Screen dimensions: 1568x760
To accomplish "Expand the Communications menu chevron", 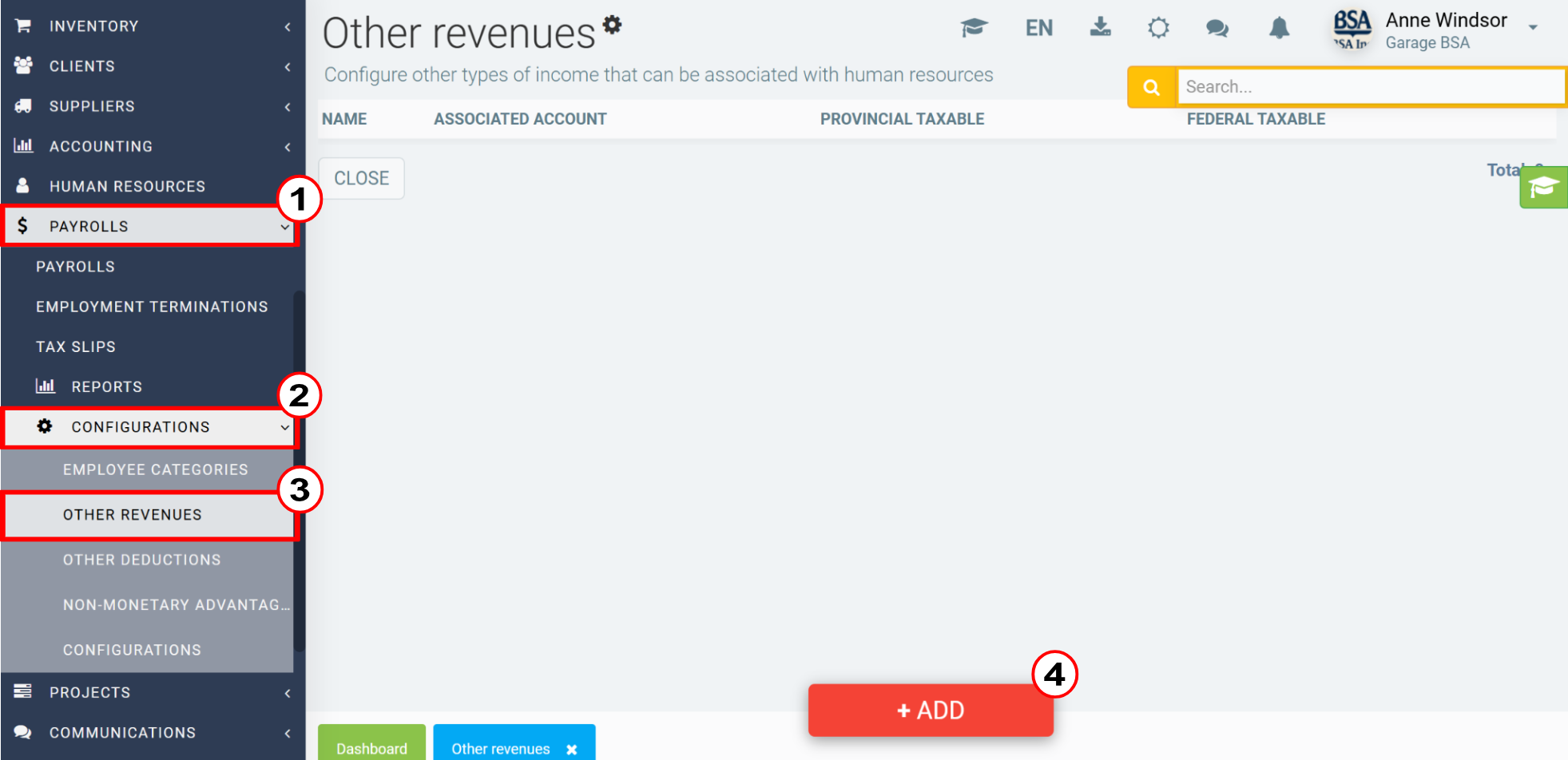I will pos(288,733).
